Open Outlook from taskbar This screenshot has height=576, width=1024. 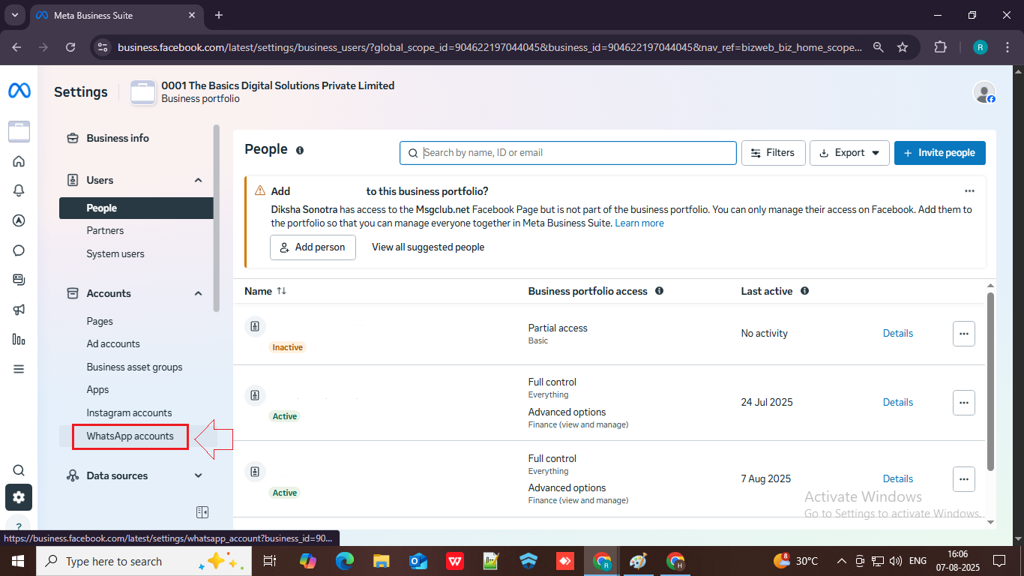(419, 561)
